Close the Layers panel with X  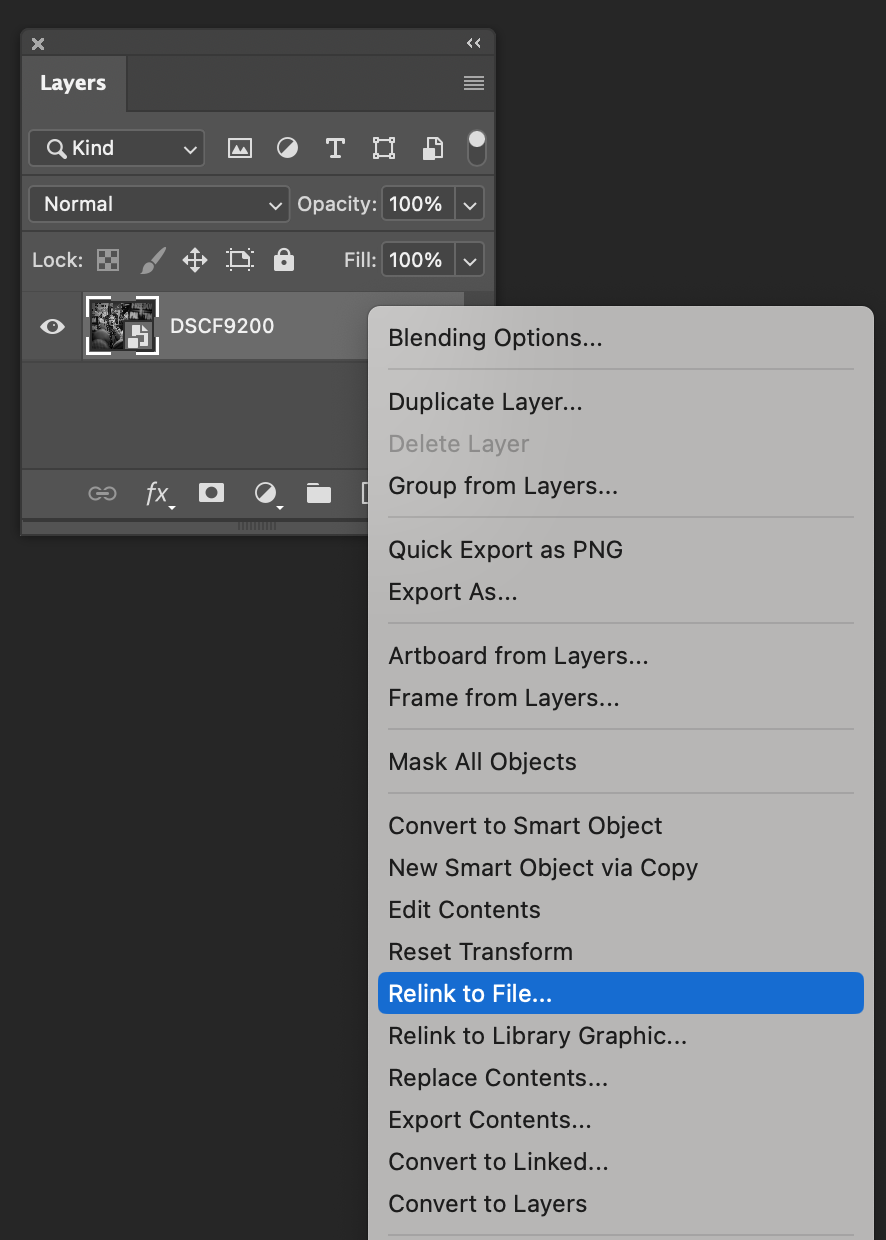(x=38, y=44)
